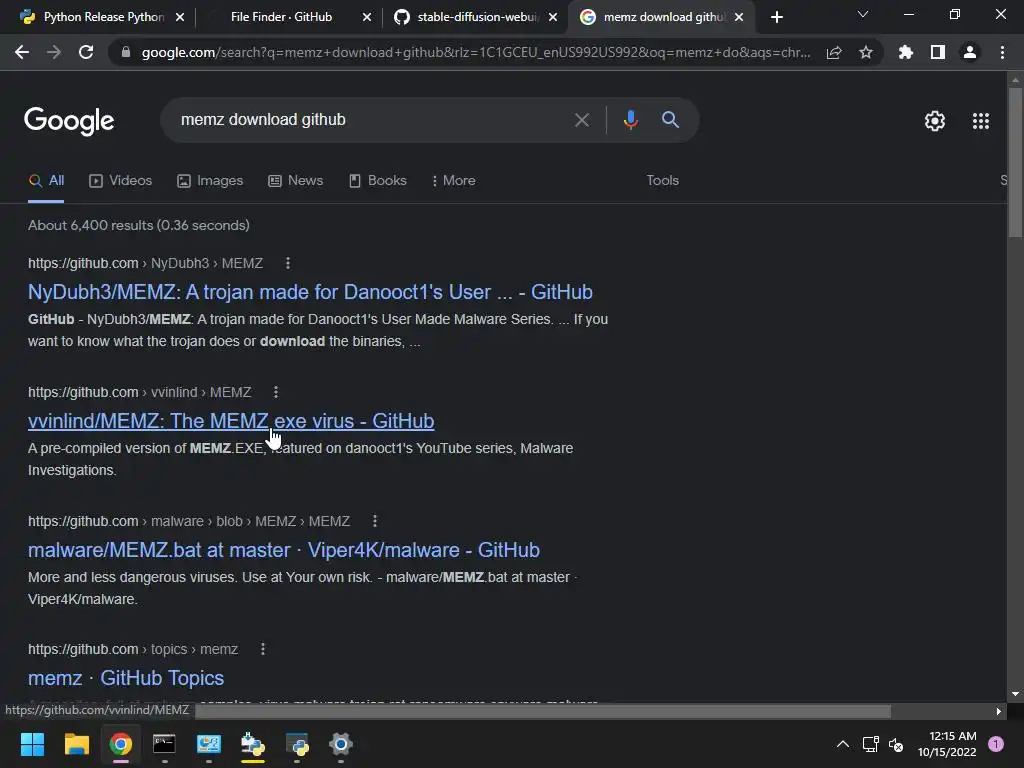1024x768 pixels.
Task: Open vvinlind/MEMZ exe virus result
Action: 231,421
